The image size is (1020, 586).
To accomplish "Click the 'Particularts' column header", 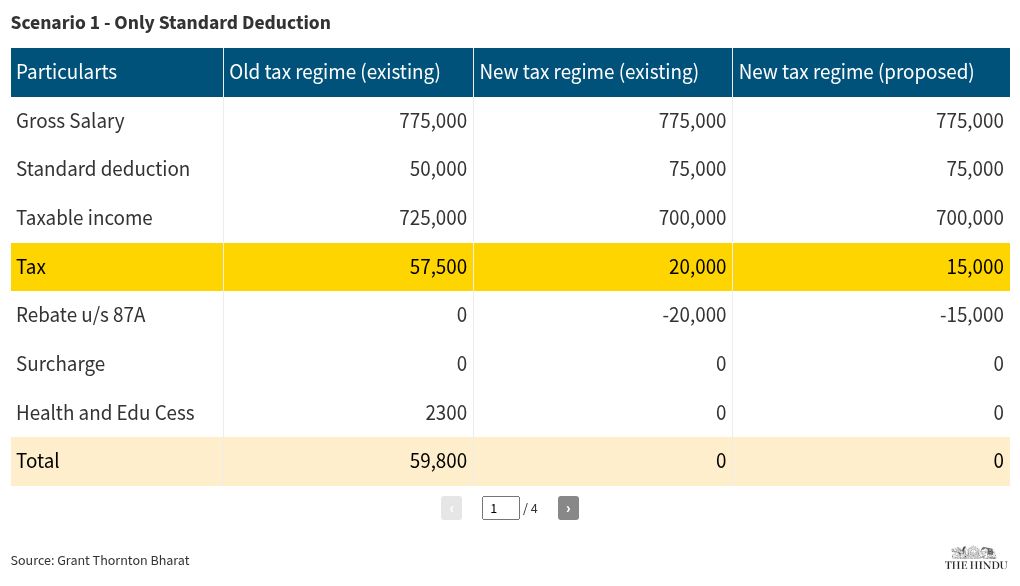I will pos(67,72).
